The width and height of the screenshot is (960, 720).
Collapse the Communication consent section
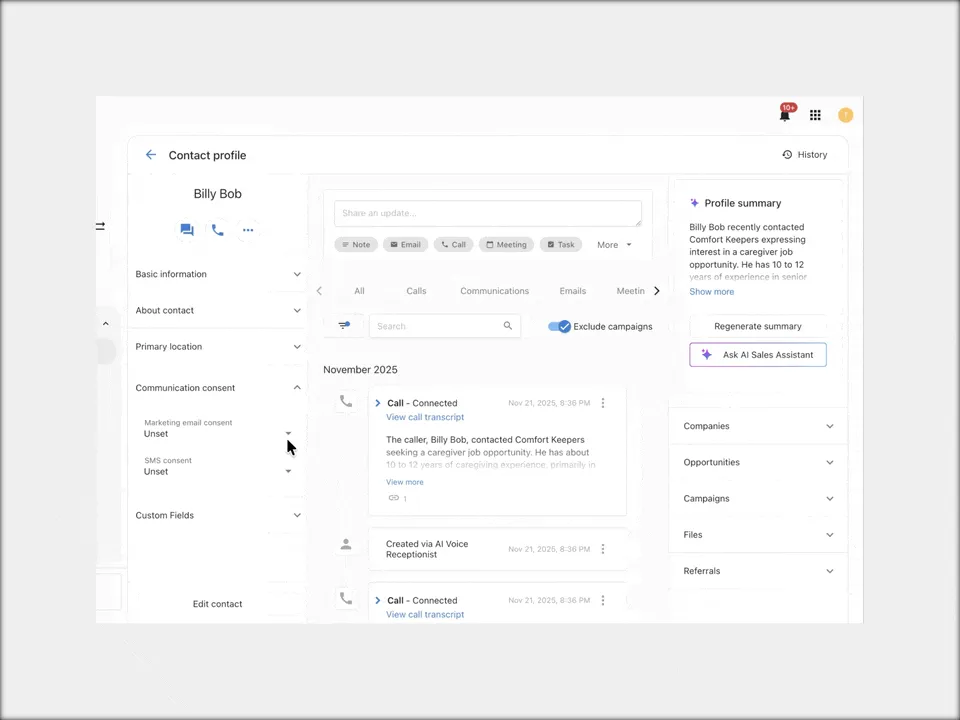pyautogui.click(x=217, y=388)
